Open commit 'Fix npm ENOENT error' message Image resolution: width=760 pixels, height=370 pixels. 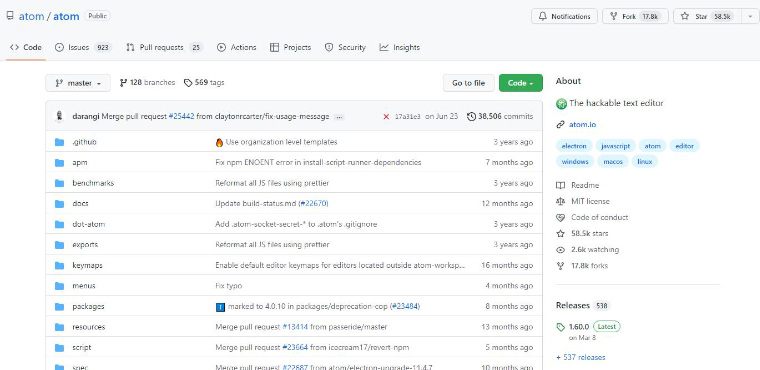(318, 162)
